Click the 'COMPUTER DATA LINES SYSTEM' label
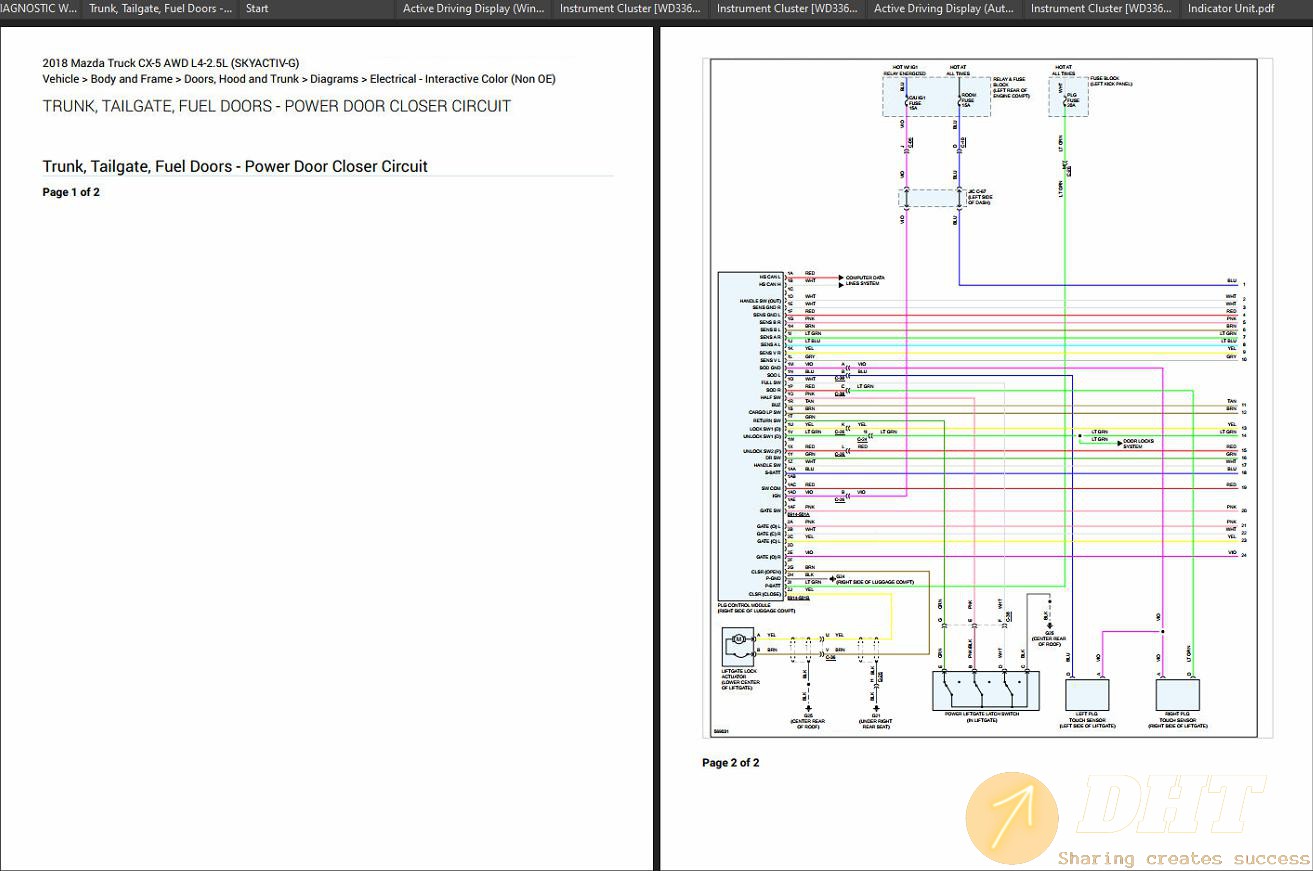This screenshot has width=1313, height=871. 865,280
